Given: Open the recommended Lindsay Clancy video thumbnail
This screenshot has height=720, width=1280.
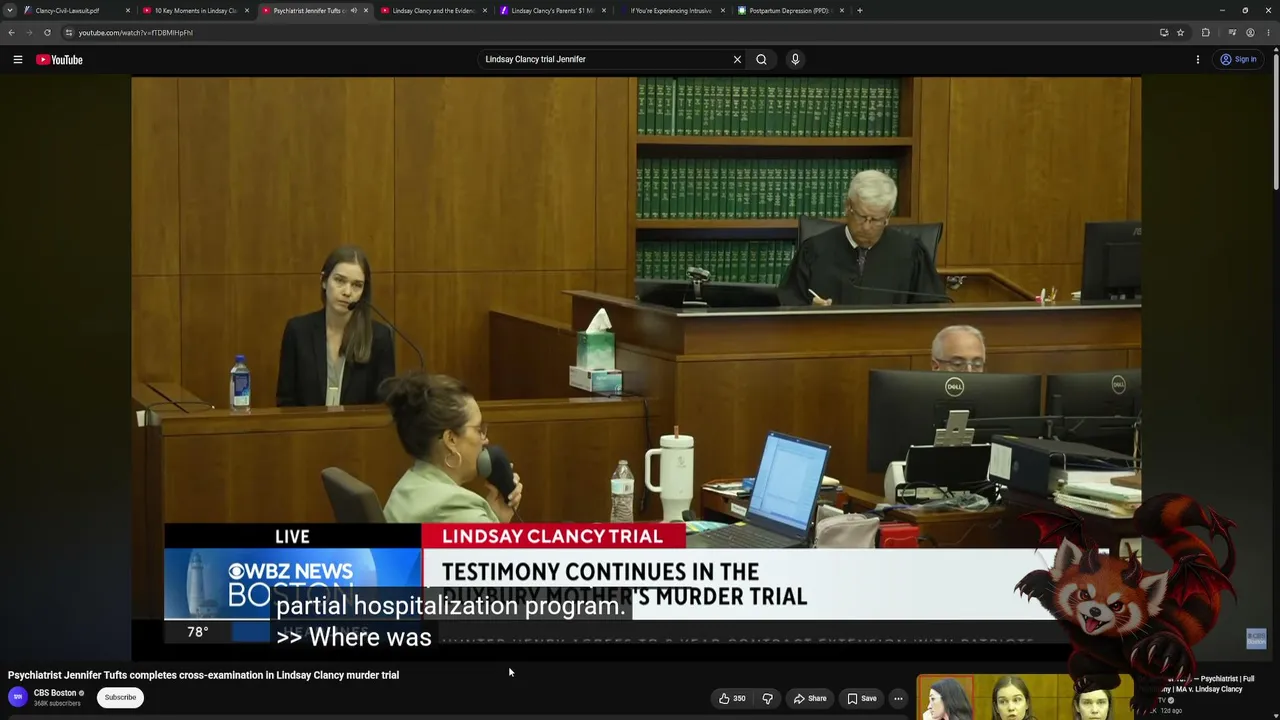Looking at the screenshot, I should (1025, 697).
